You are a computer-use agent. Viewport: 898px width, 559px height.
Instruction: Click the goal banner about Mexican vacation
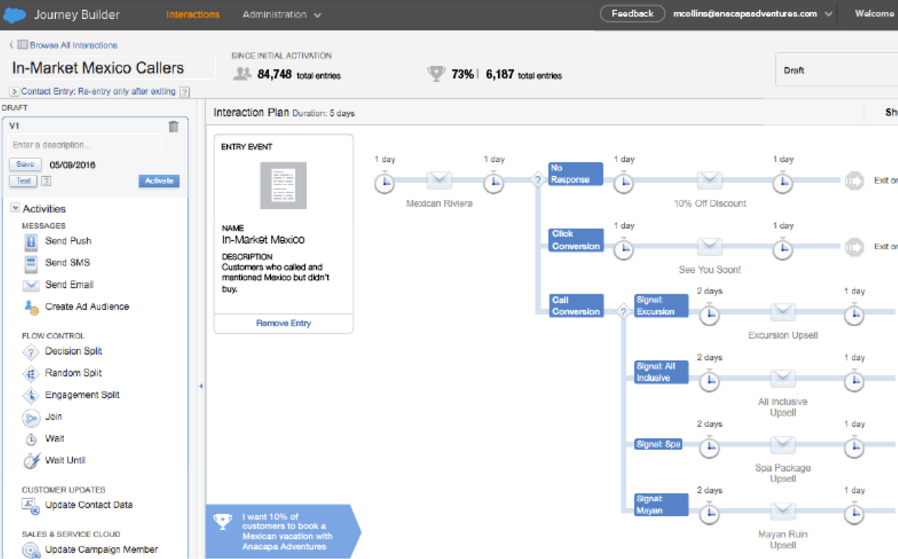[283, 532]
